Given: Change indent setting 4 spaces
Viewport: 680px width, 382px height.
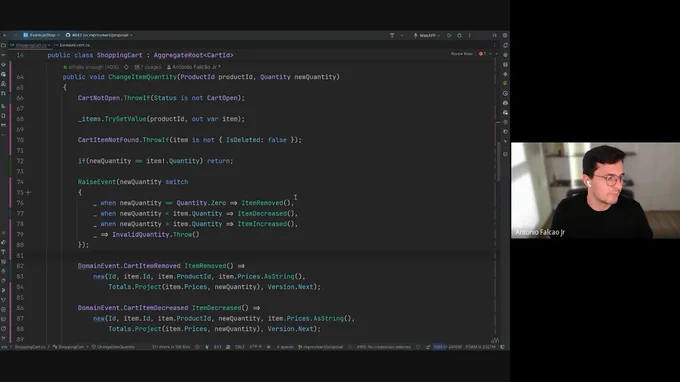Looking at the screenshot, I should (x=285, y=347).
